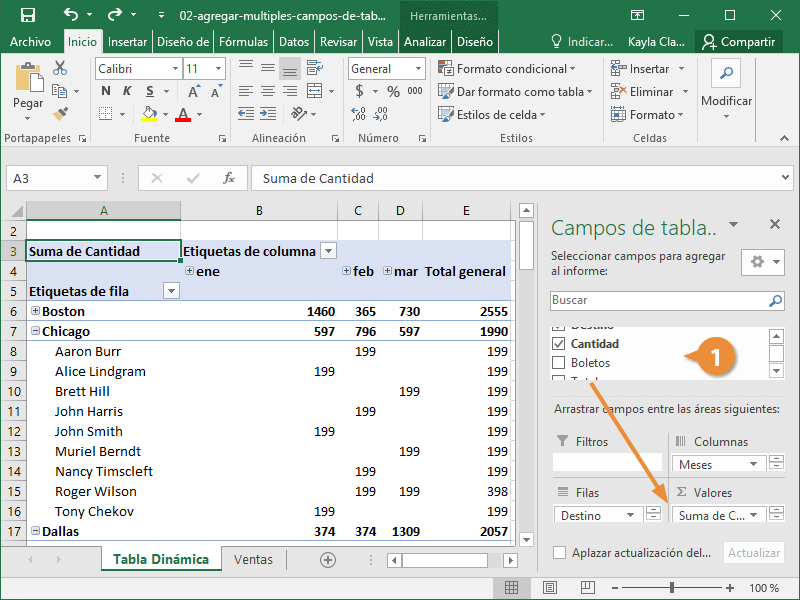Open the Destino field dropdown in Filas
The image size is (800, 600).
(x=631, y=515)
